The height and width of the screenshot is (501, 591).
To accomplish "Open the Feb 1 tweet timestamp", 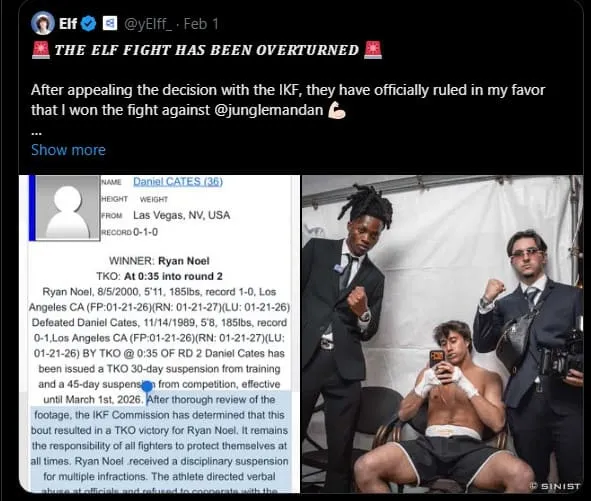I will point(201,24).
